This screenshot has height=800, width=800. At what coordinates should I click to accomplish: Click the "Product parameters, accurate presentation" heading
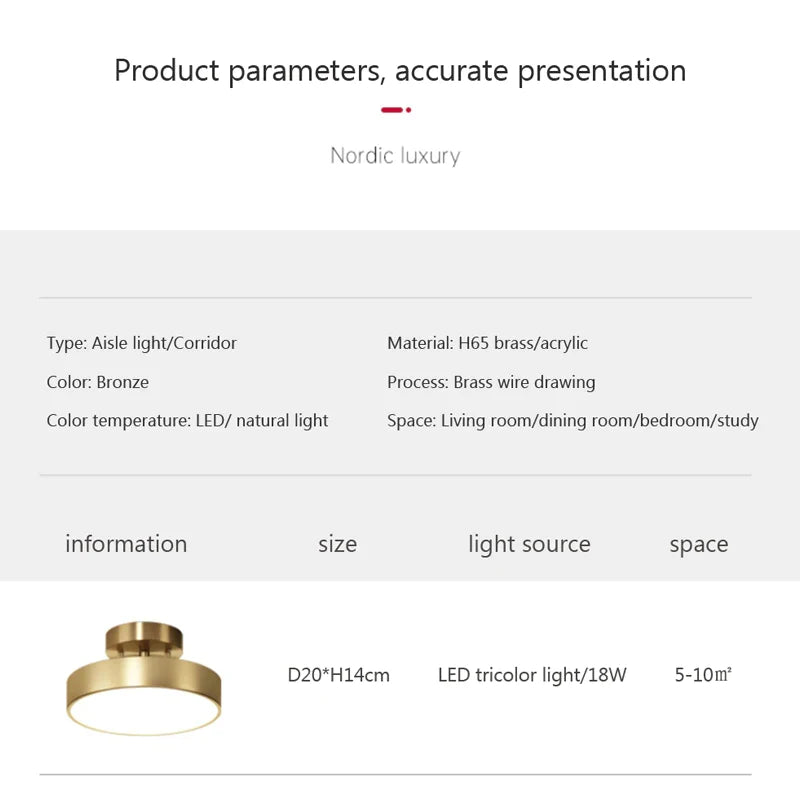(400, 71)
